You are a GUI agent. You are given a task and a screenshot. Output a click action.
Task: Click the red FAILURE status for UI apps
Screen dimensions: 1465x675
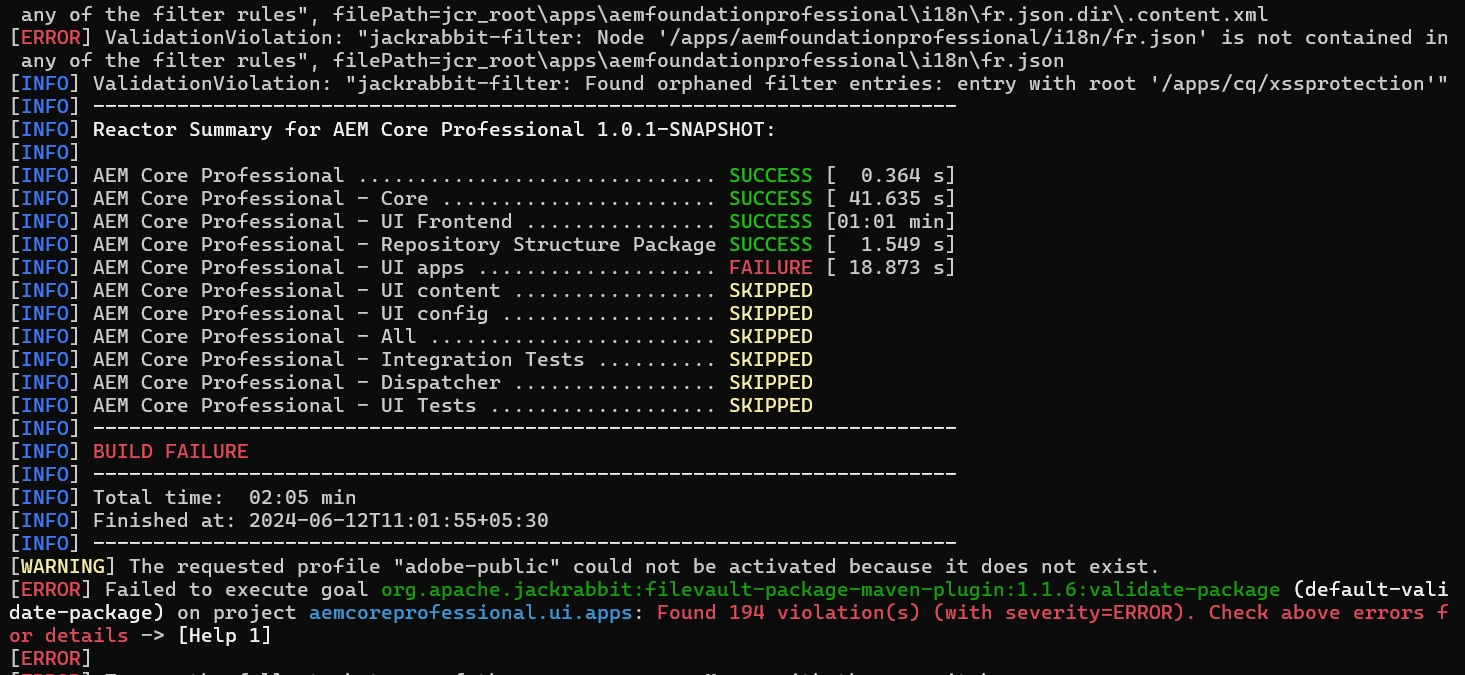pyautogui.click(x=770, y=268)
